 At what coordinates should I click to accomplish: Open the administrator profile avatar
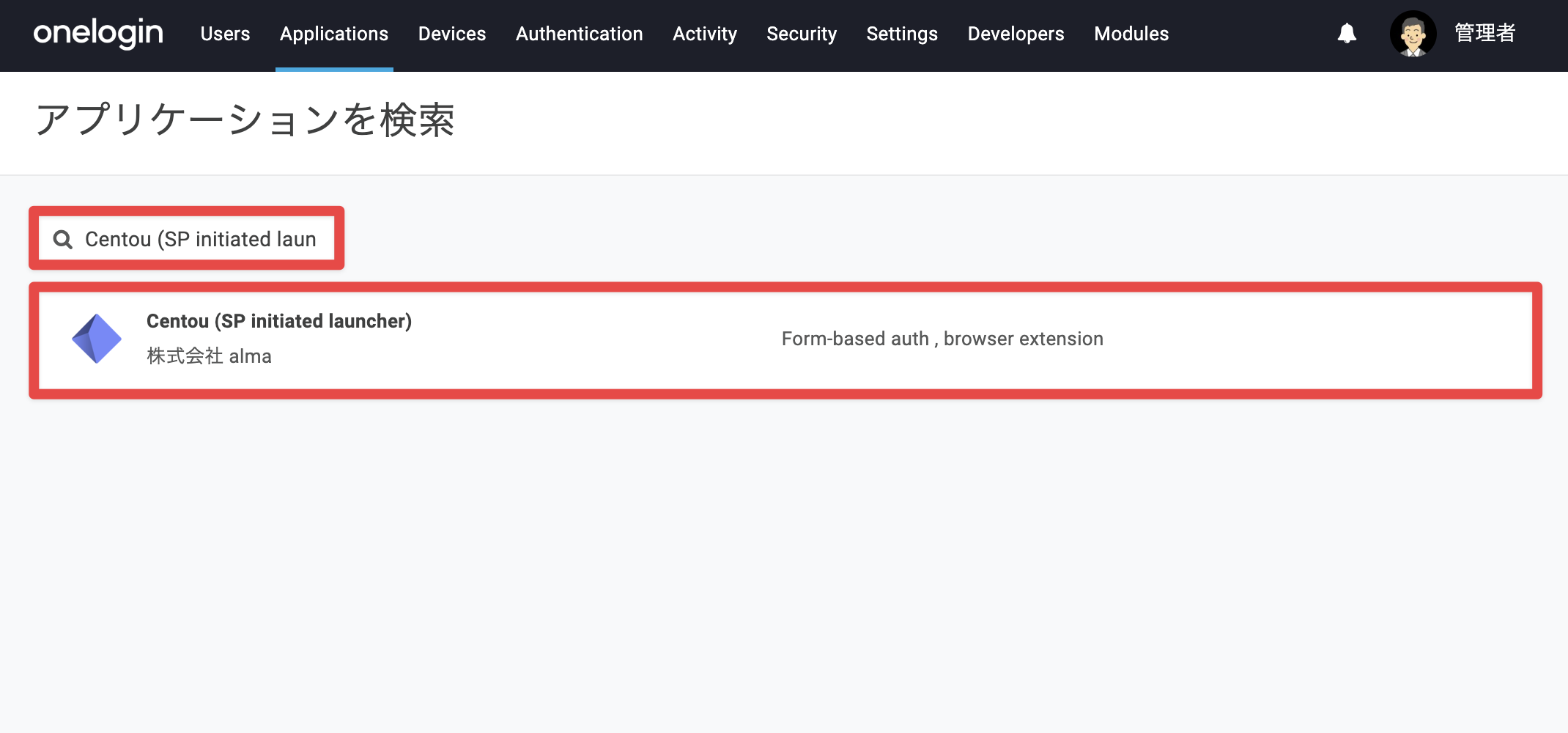coord(1413,34)
